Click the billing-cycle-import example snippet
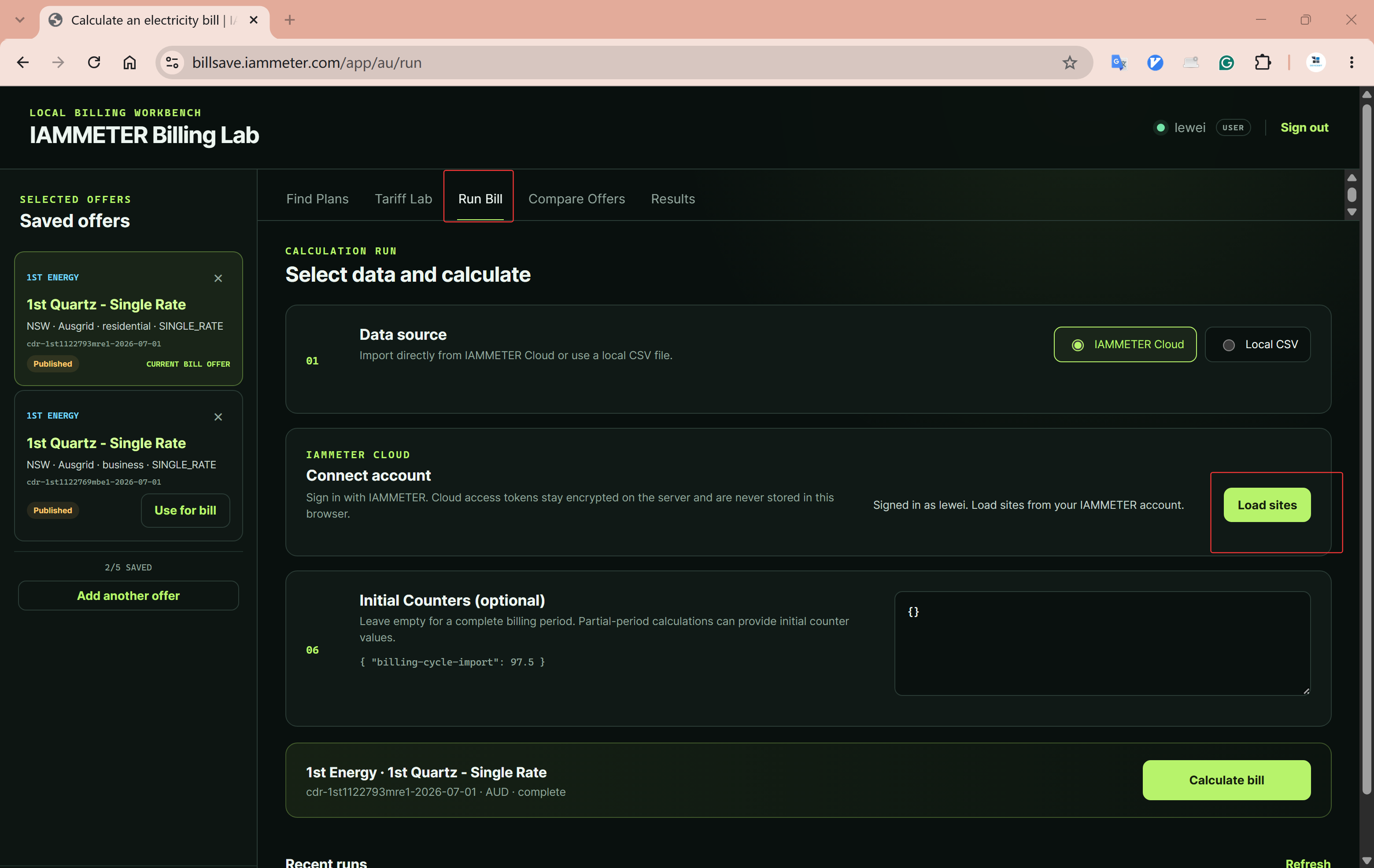 [452, 662]
